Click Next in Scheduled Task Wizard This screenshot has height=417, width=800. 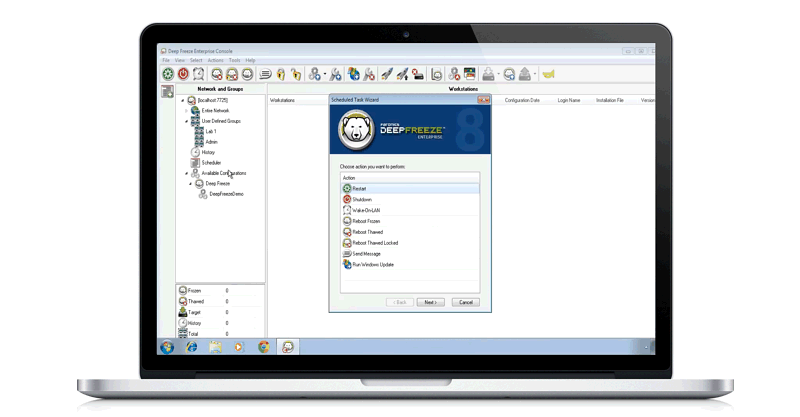(x=430, y=302)
